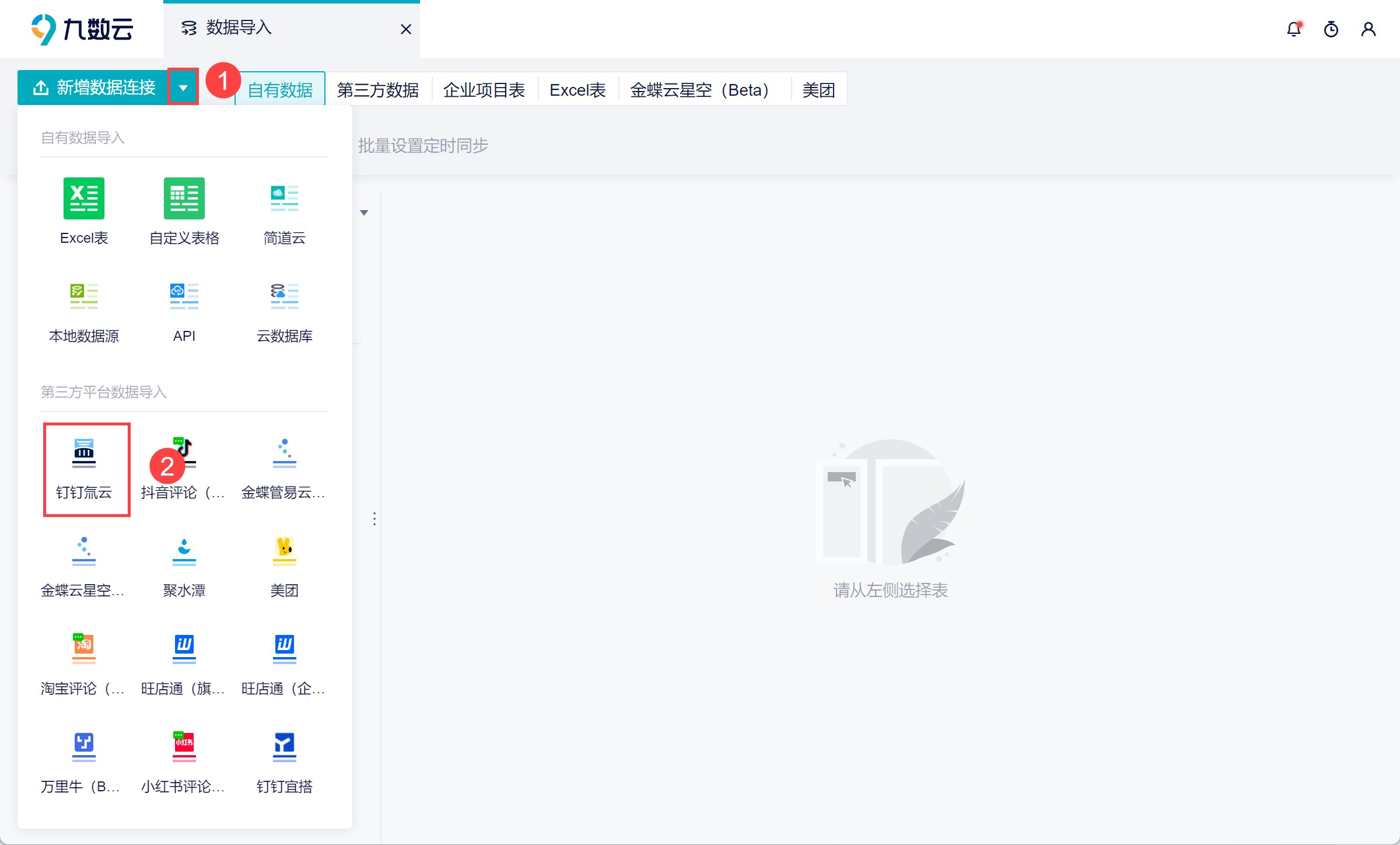Click the timer clock icon in header

1331,29
